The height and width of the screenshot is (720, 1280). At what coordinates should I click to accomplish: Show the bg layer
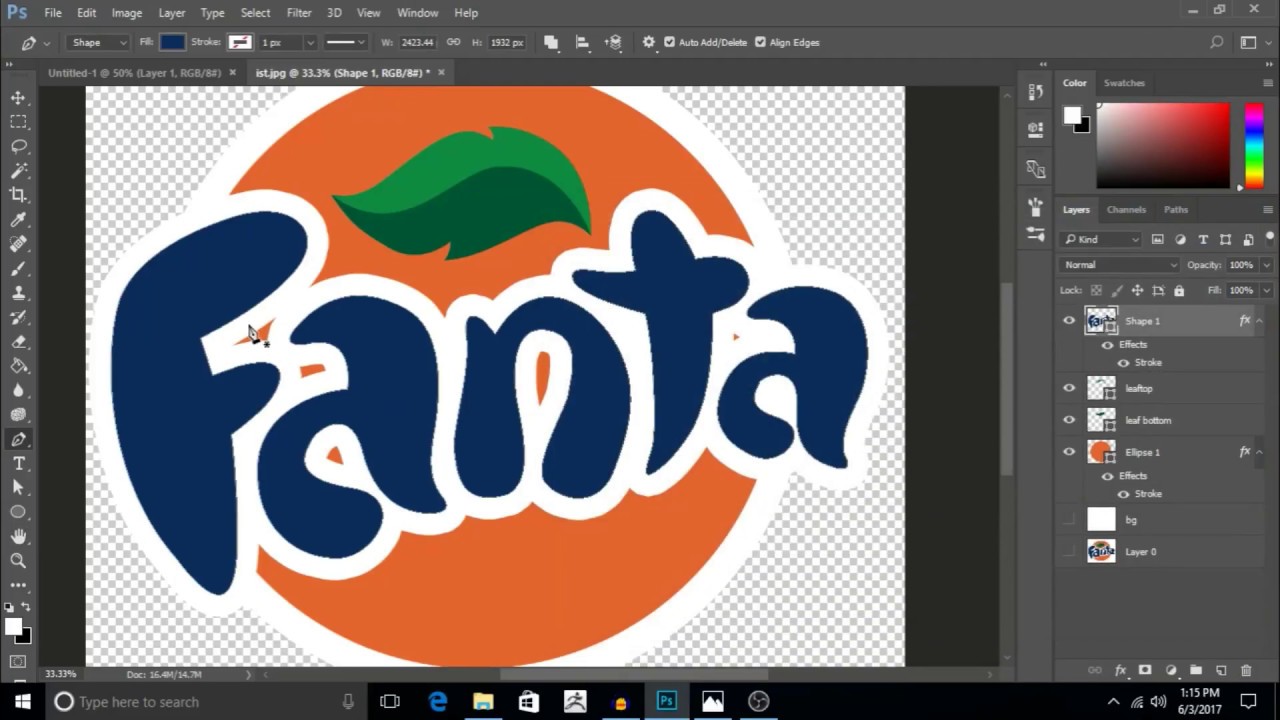(x=1069, y=519)
